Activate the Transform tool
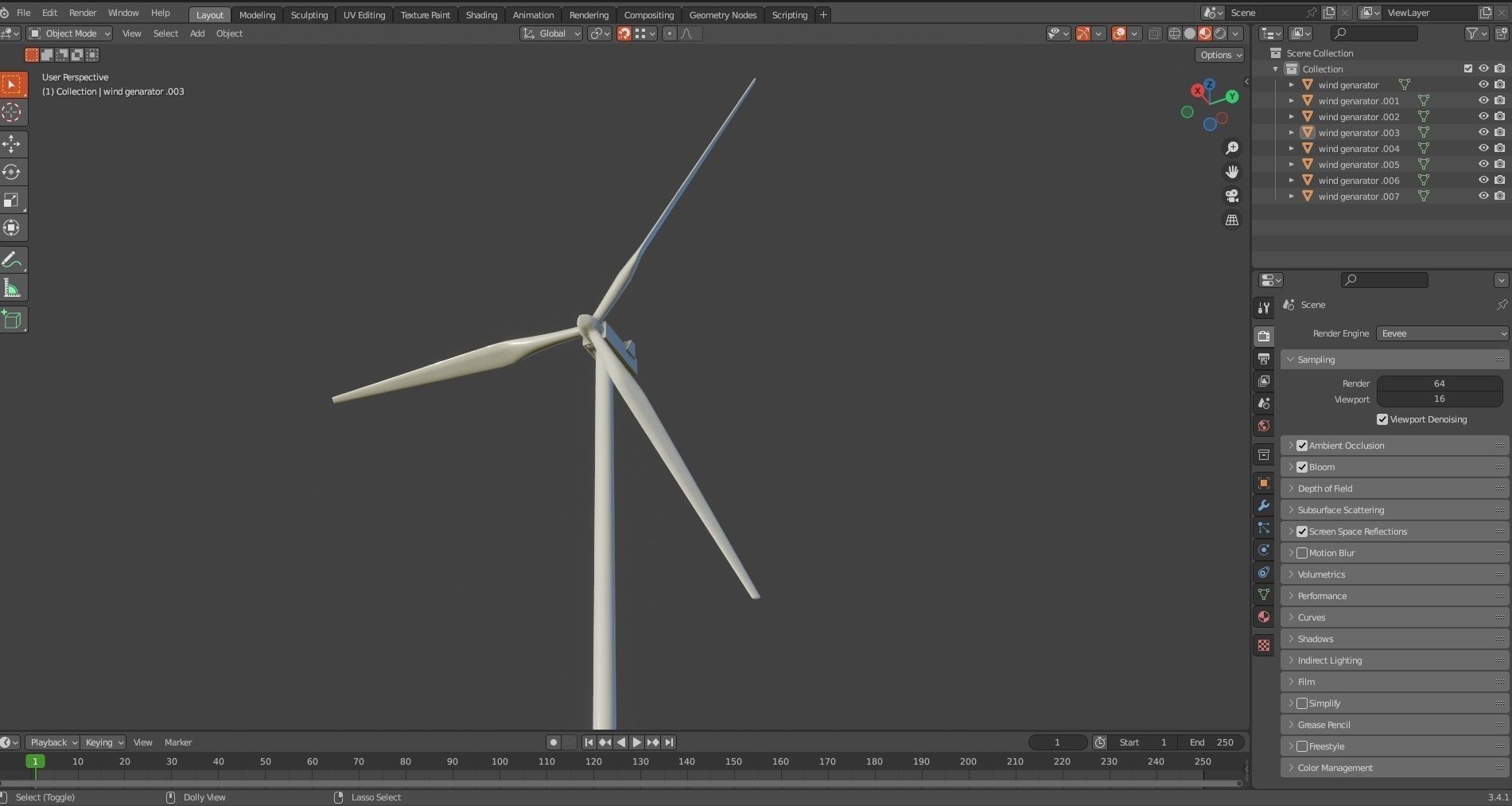 (x=12, y=228)
